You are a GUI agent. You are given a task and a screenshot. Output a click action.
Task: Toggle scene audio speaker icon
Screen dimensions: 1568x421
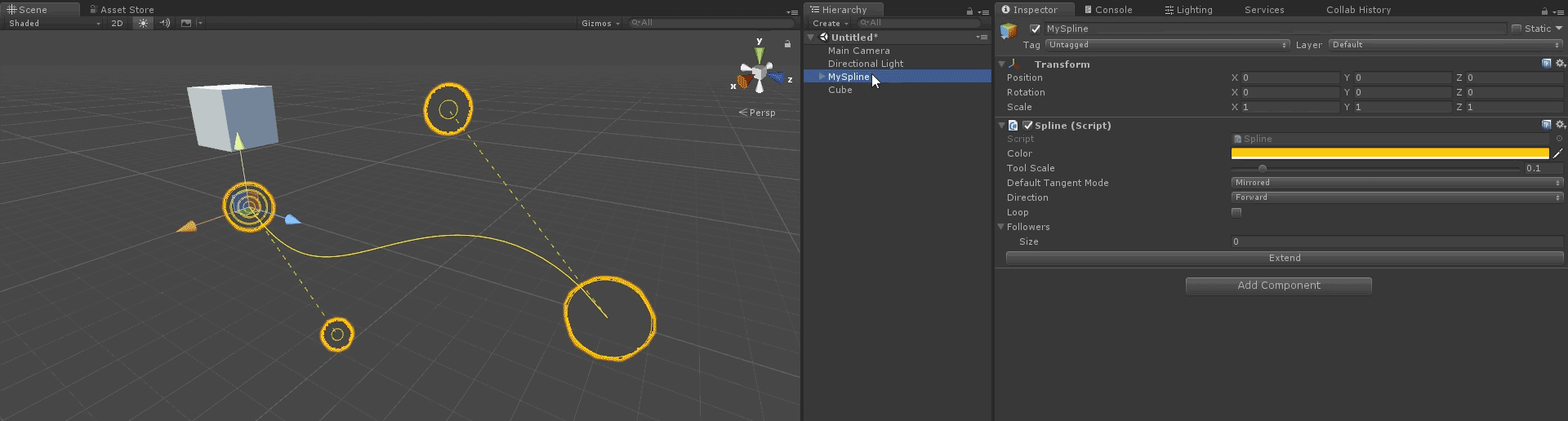[165, 24]
